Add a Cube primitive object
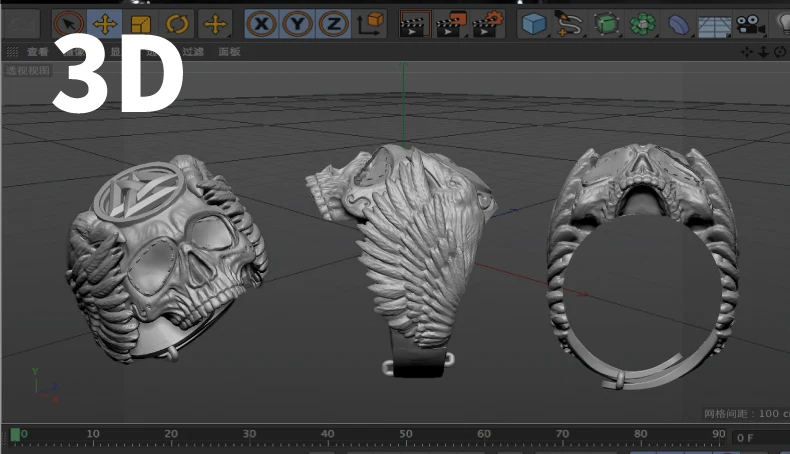Viewport: 790px width, 454px height. 534,24
